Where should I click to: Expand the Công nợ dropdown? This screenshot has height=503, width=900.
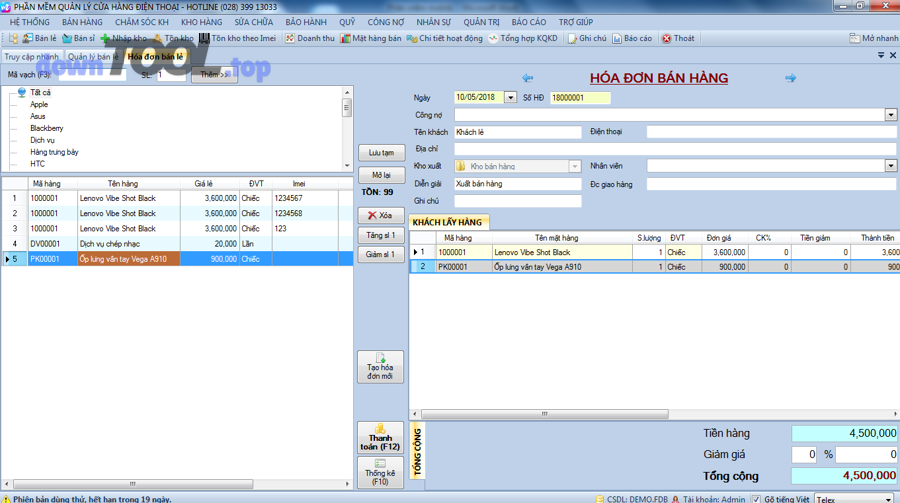(890, 115)
